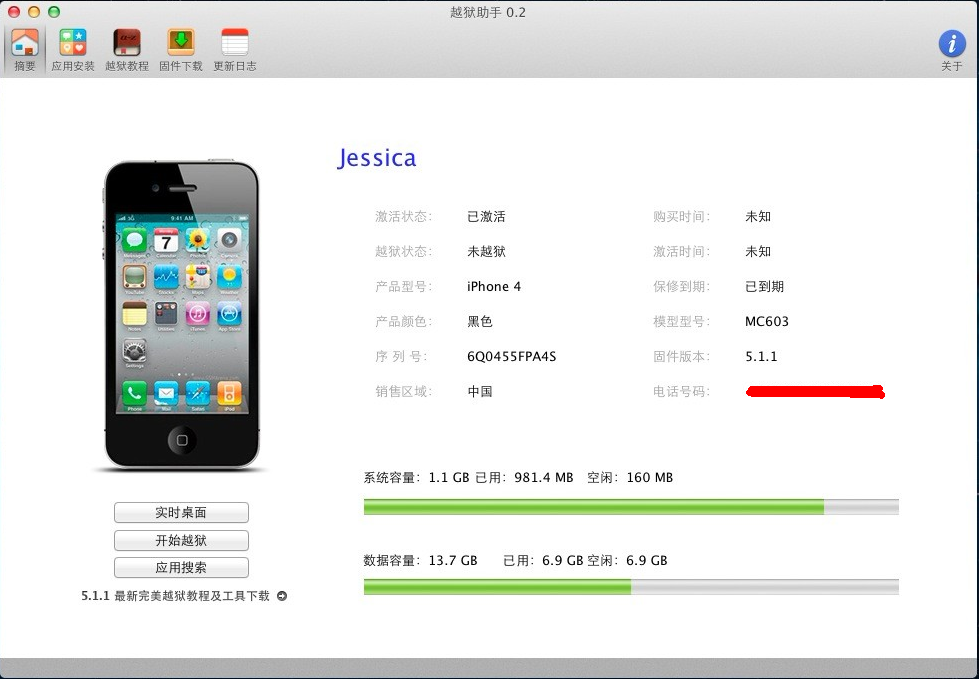Image resolution: width=979 pixels, height=679 pixels.
Task: Click the device name Jessica
Action: [376, 158]
